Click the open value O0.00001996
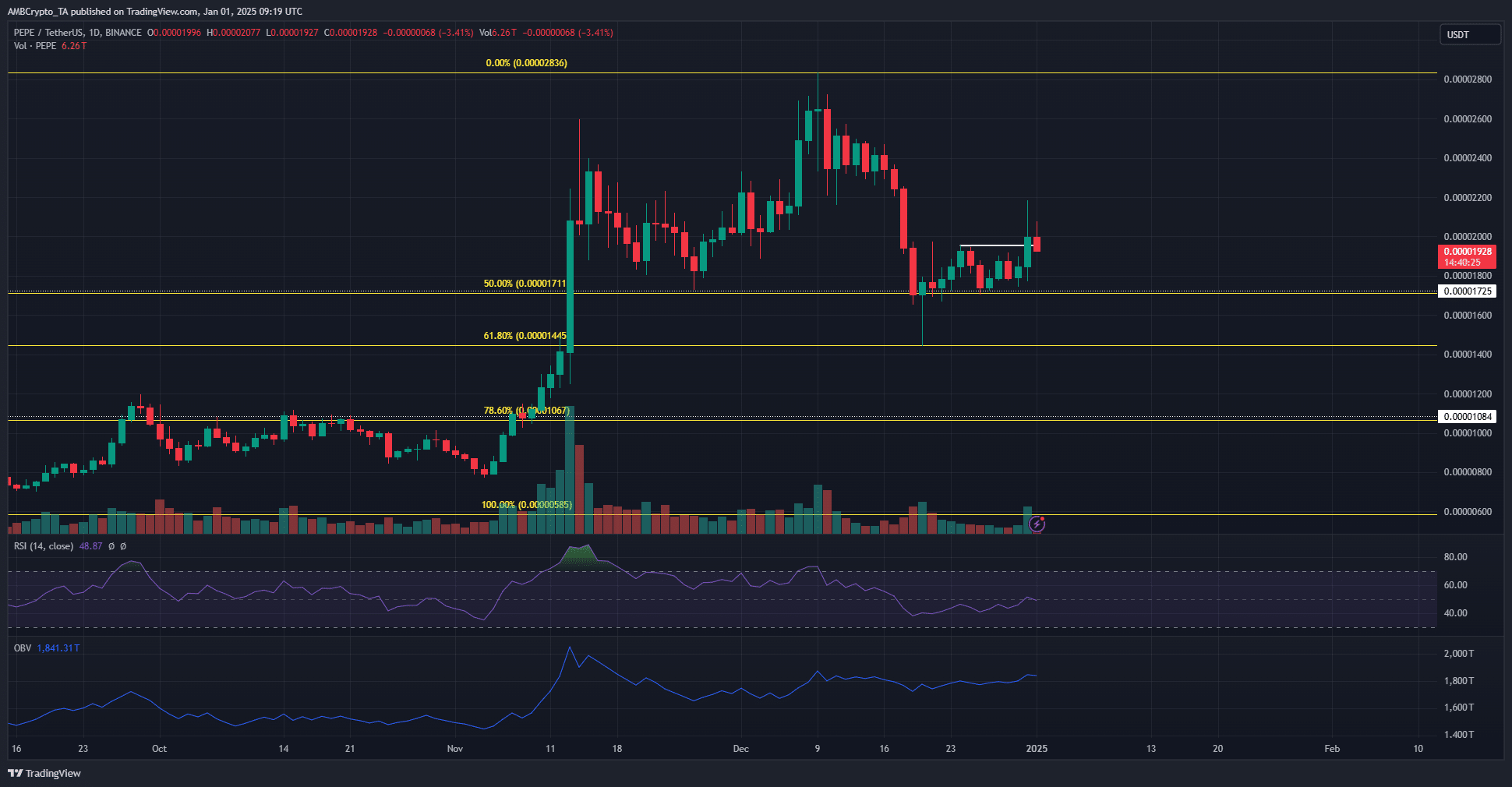The height and width of the screenshot is (787, 1512). pyautogui.click(x=174, y=33)
